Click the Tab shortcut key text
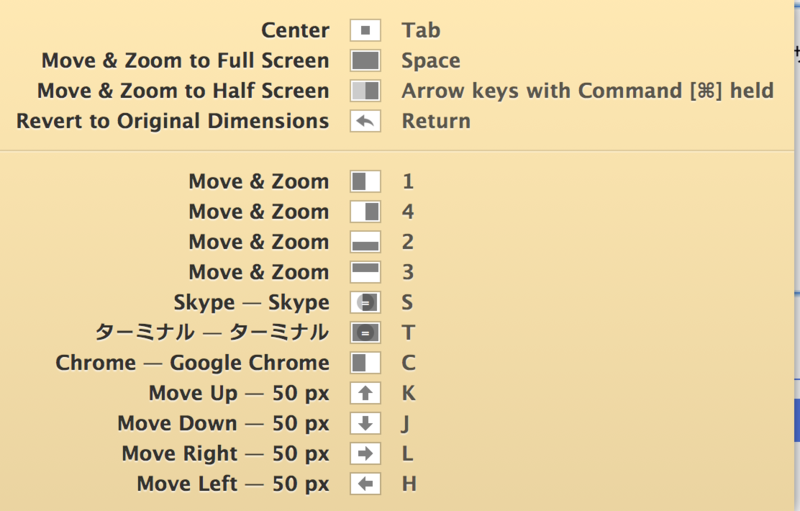Viewport: 800px width, 511px height. click(421, 31)
